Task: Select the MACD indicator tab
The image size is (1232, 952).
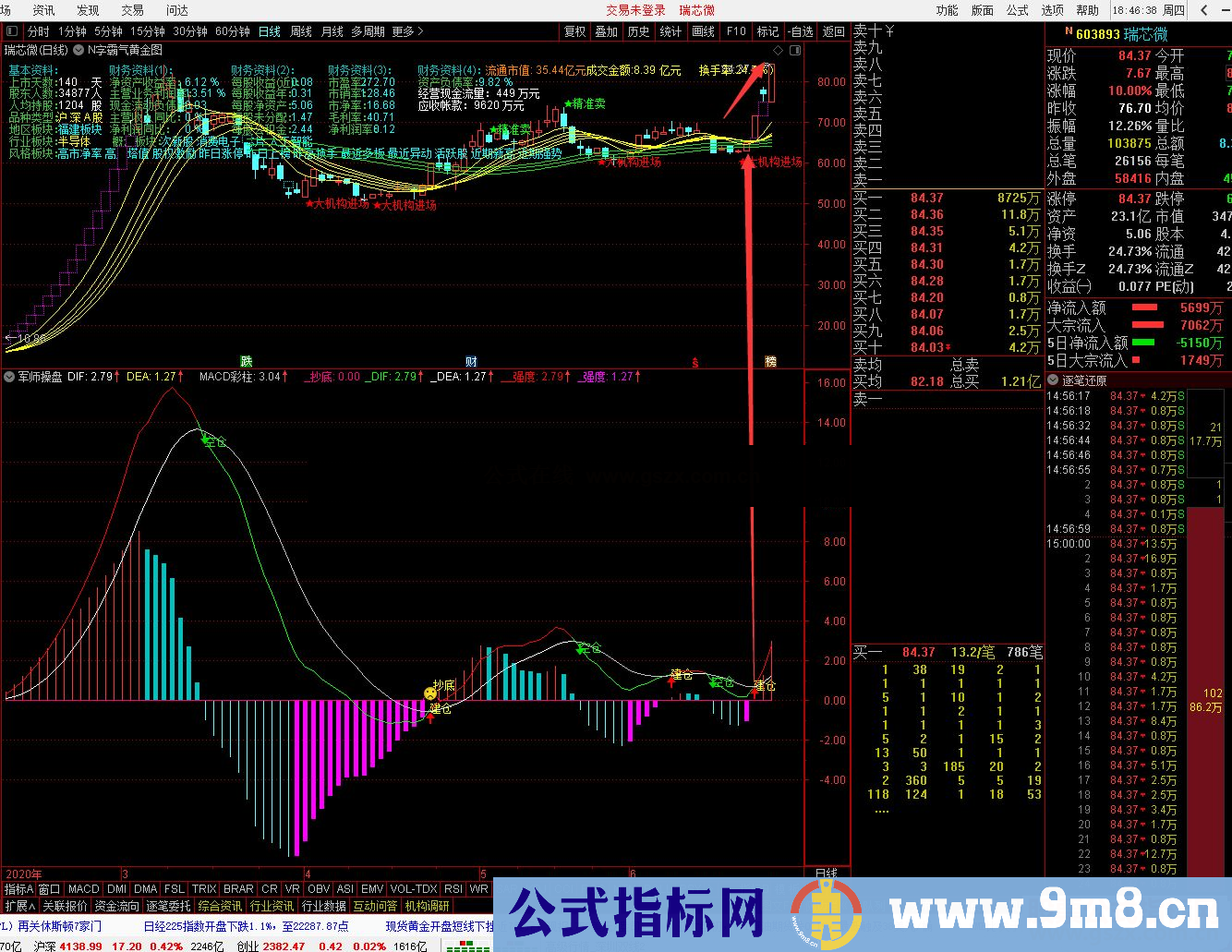Action: click(83, 889)
